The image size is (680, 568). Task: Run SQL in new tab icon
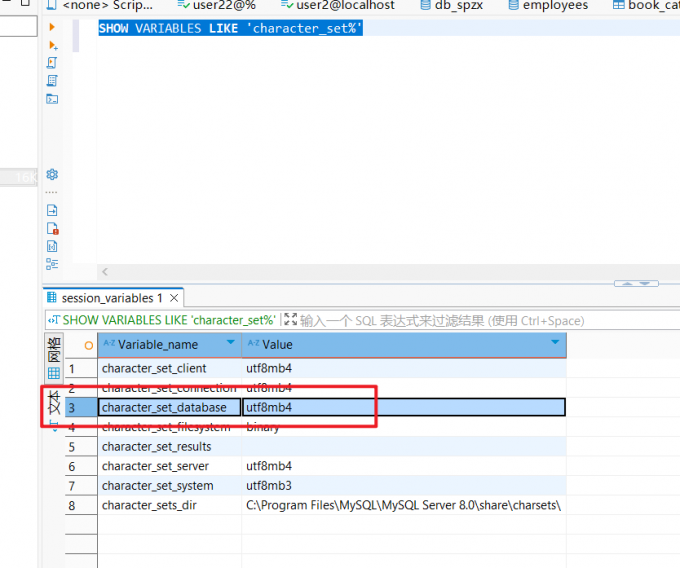click(52, 45)
